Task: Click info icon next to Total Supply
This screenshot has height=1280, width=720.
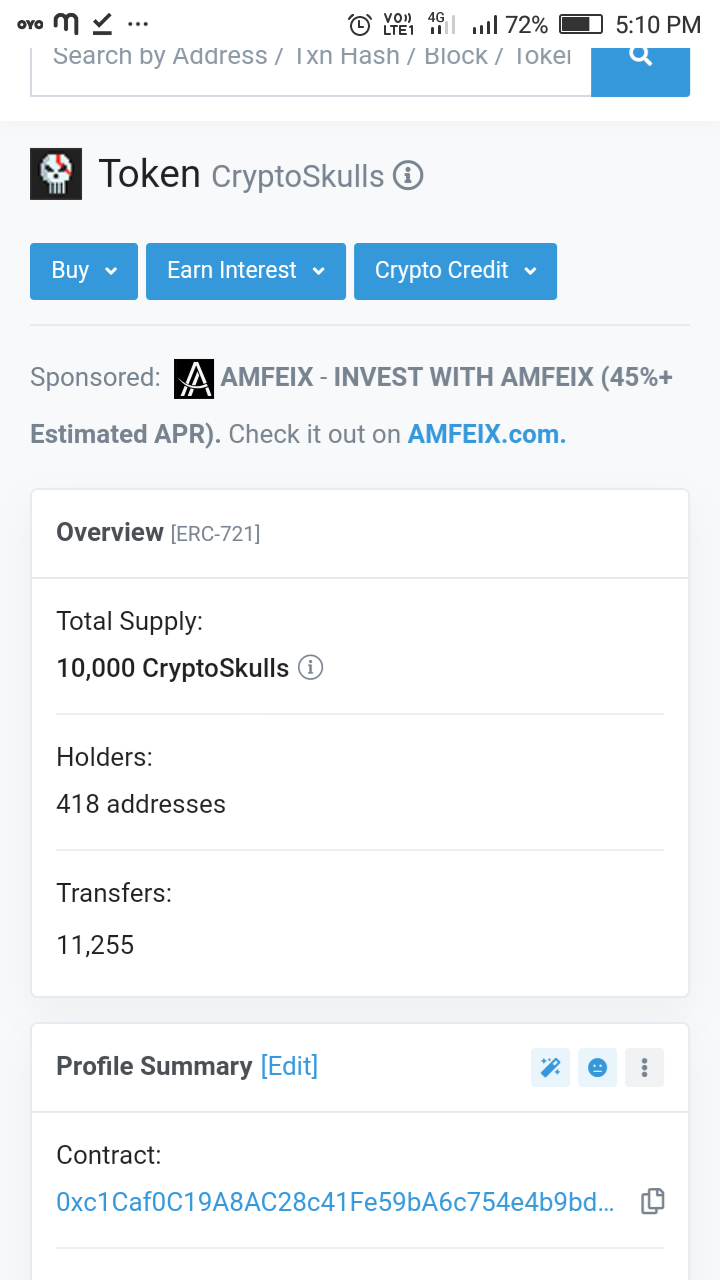Action: (x=311, y=667)
